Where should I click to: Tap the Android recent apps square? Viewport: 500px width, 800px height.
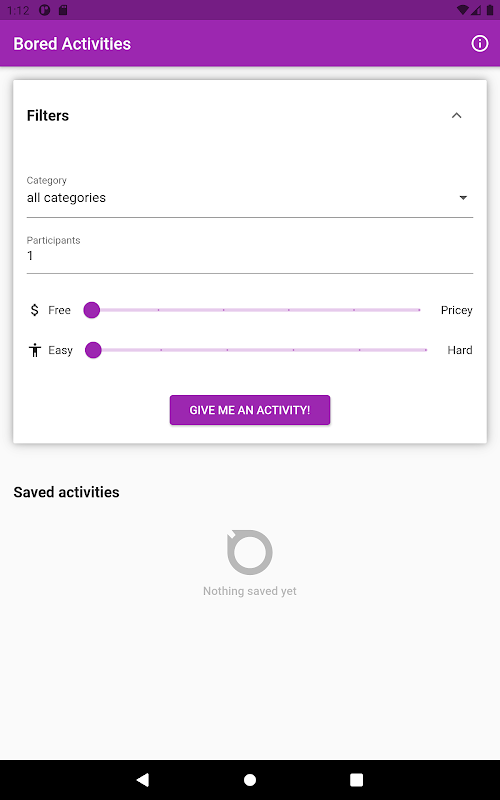coord(356,780)
